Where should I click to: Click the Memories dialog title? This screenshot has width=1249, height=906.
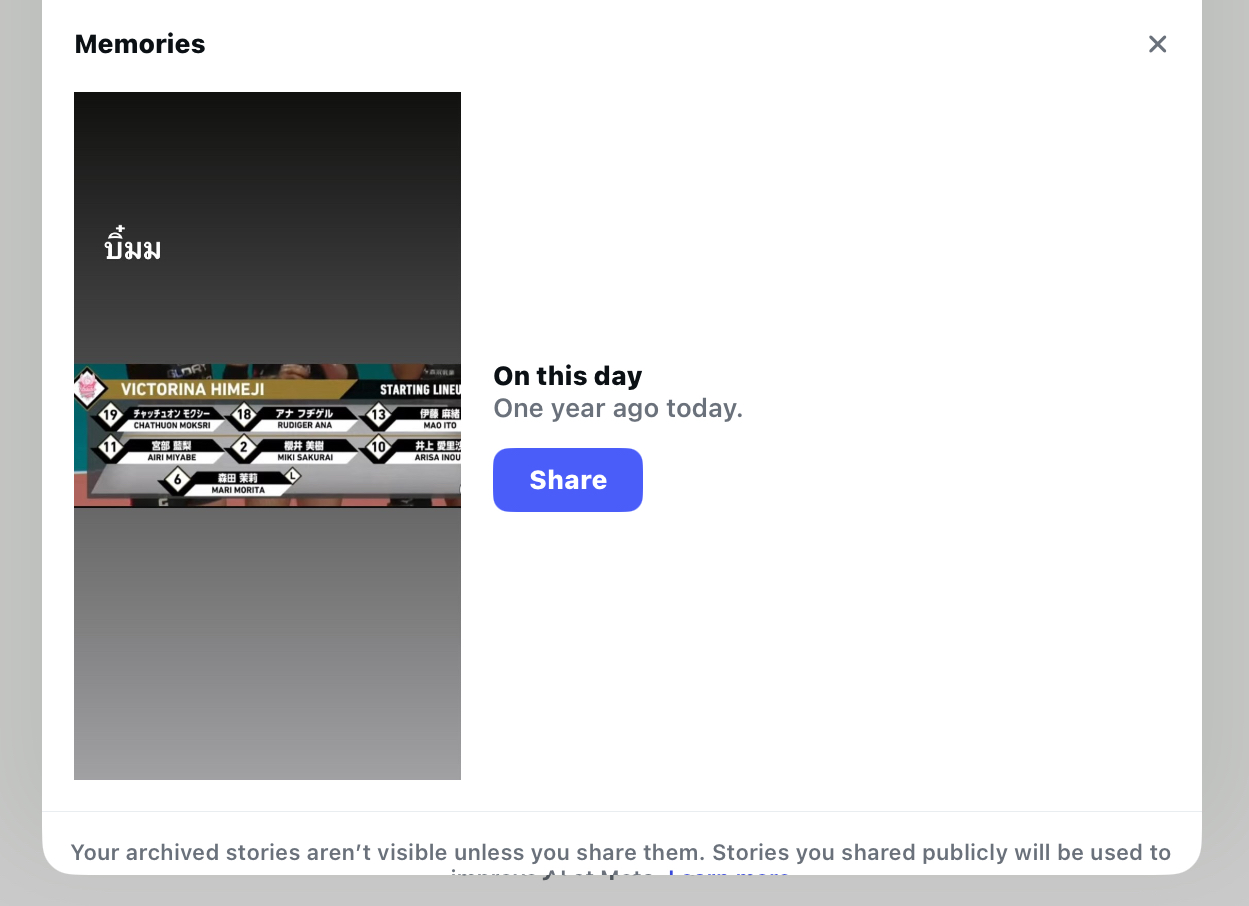tap(140, 44)
